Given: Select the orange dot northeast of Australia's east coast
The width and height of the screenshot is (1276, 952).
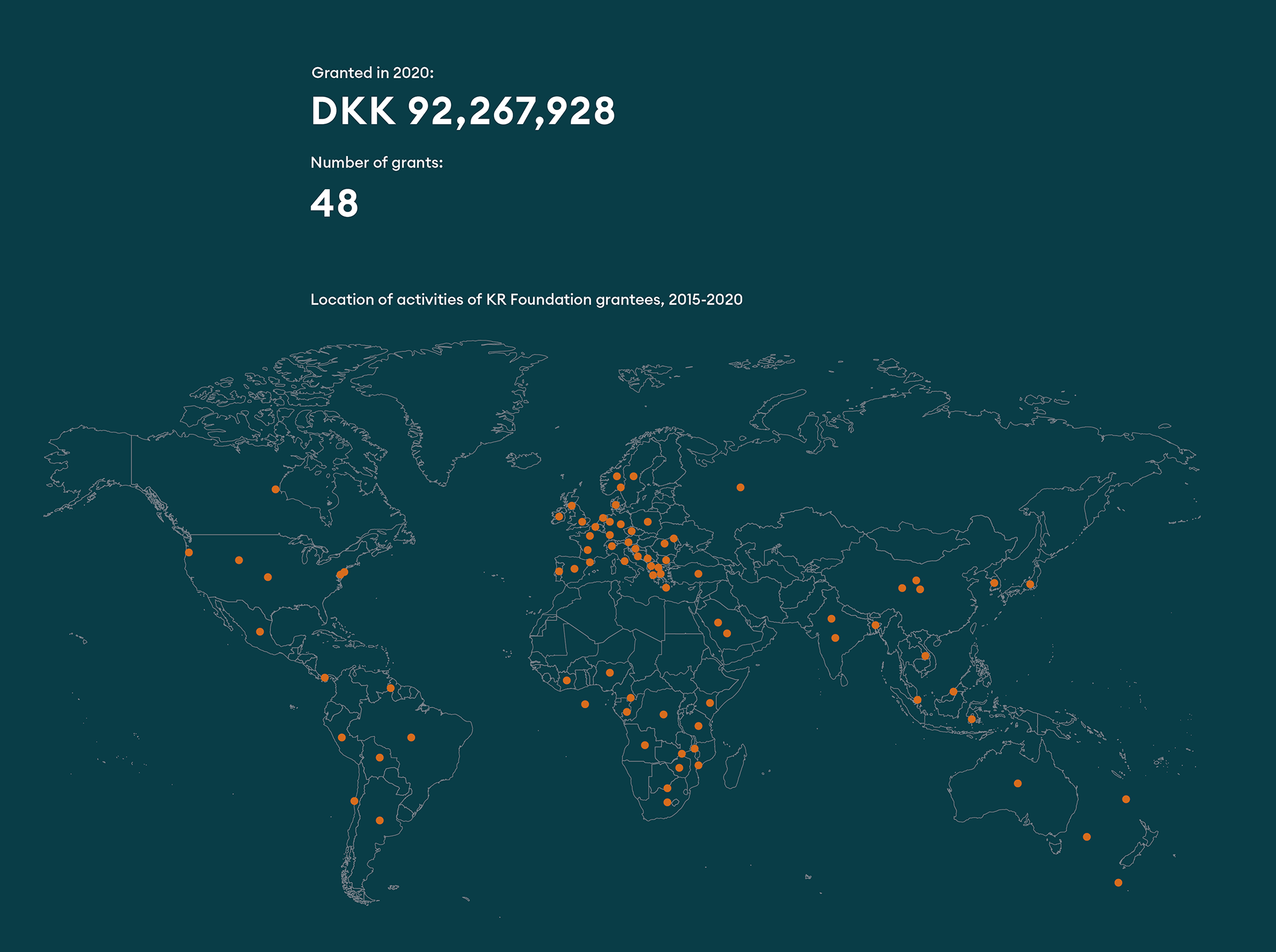Looking at the screenshot, I should [1126, 799].
